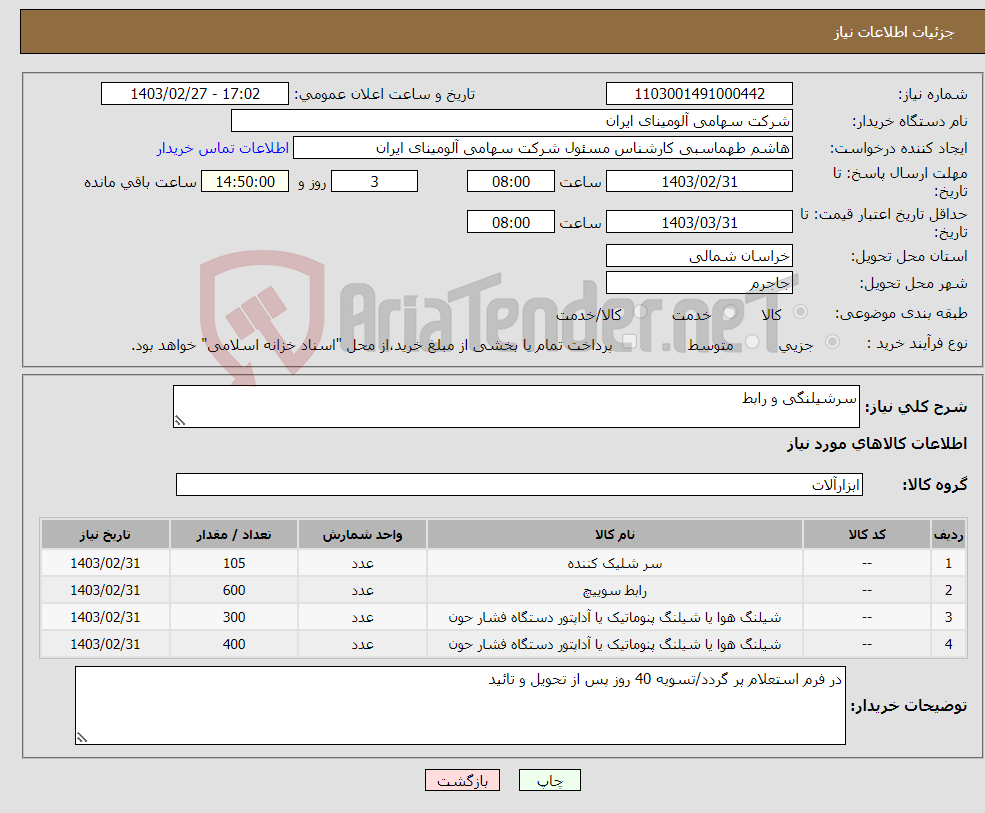Image resolution: width=985 pixels, height=813 pixels.
Task: Click the delivery city جاجرم field
Action: click(699, 283)
